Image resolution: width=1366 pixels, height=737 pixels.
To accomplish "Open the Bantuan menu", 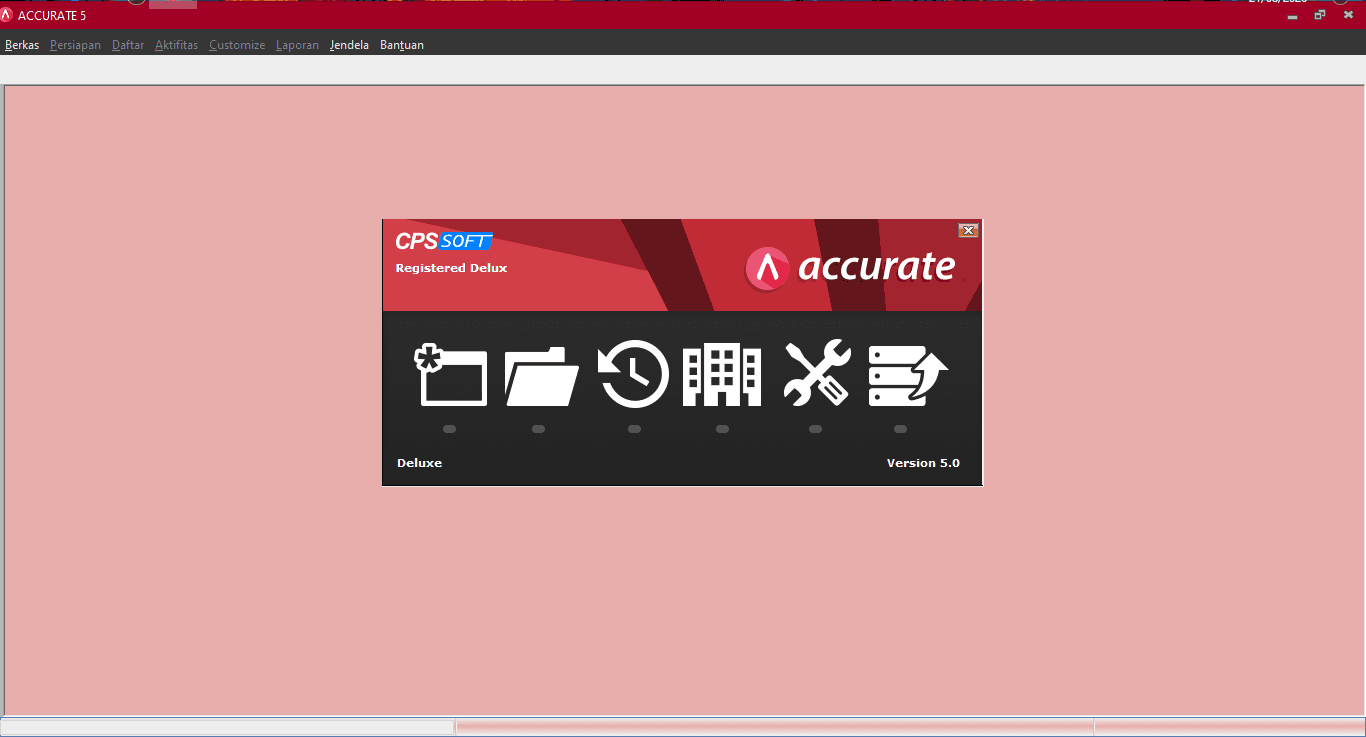I will 402,45.
